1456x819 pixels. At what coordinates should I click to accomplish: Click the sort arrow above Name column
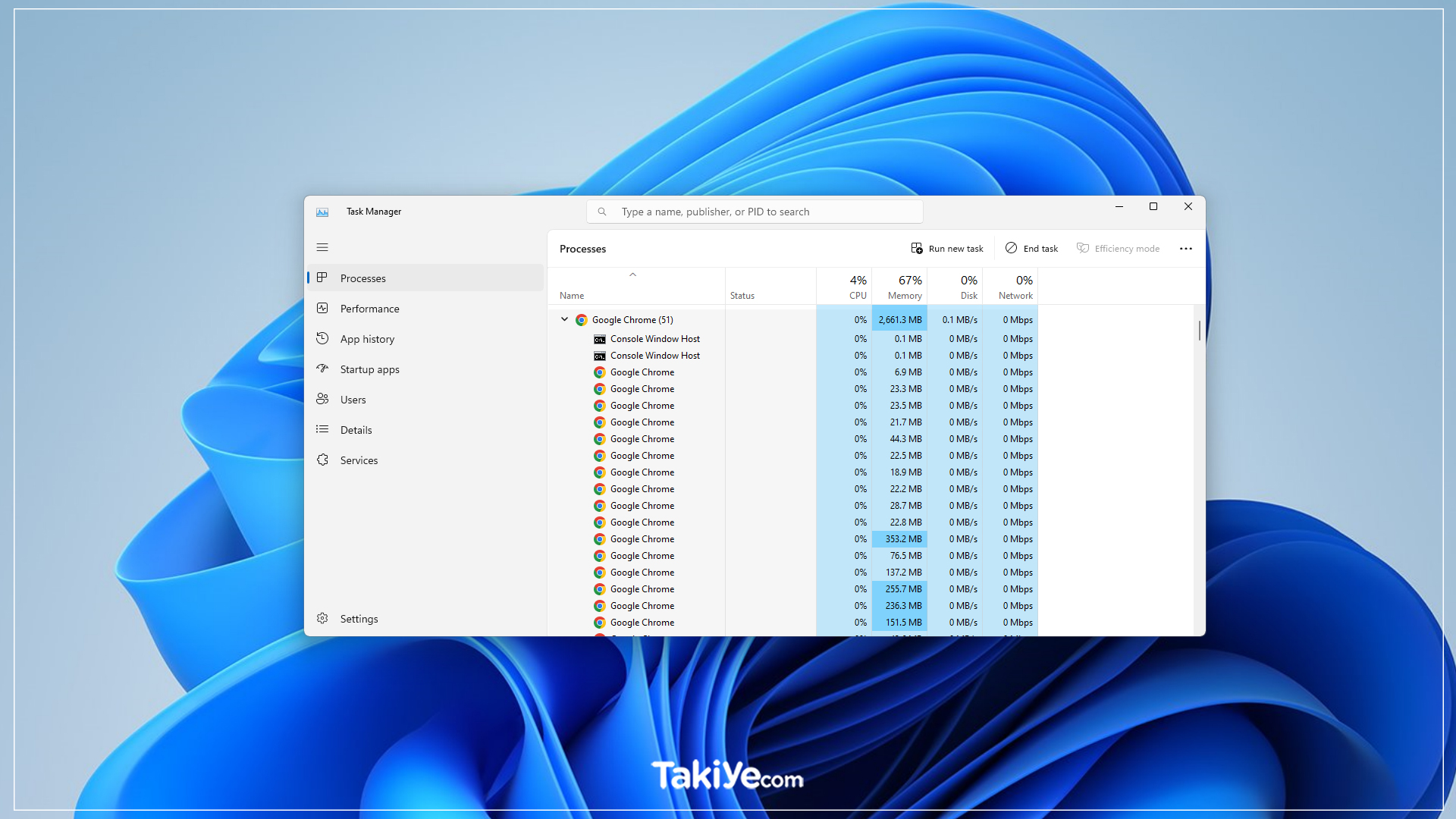pyautogui.click(x=632, y=275)
